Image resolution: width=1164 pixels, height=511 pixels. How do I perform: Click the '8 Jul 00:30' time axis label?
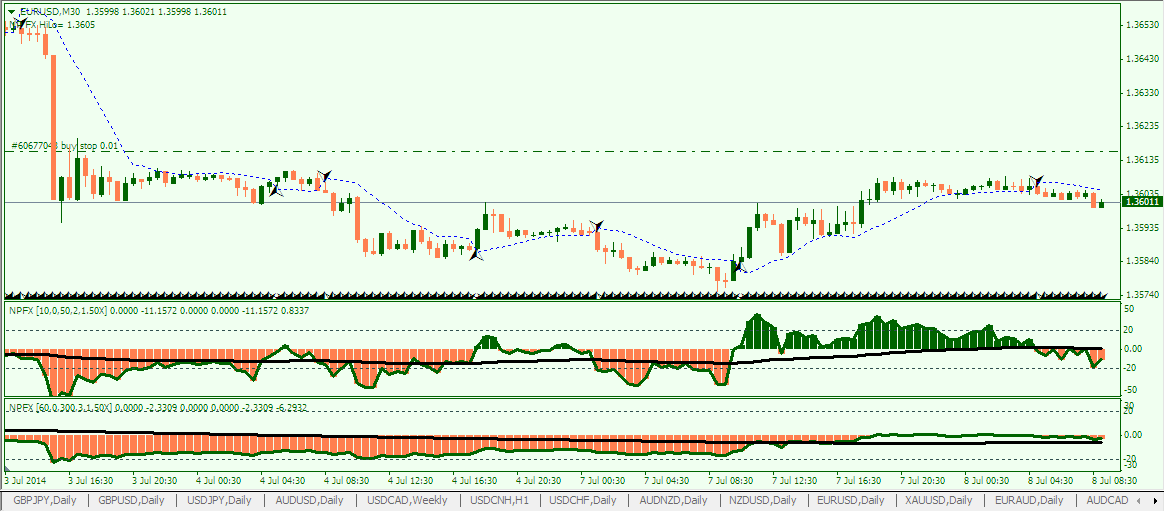pyautogui.click(x=987, y=480)
